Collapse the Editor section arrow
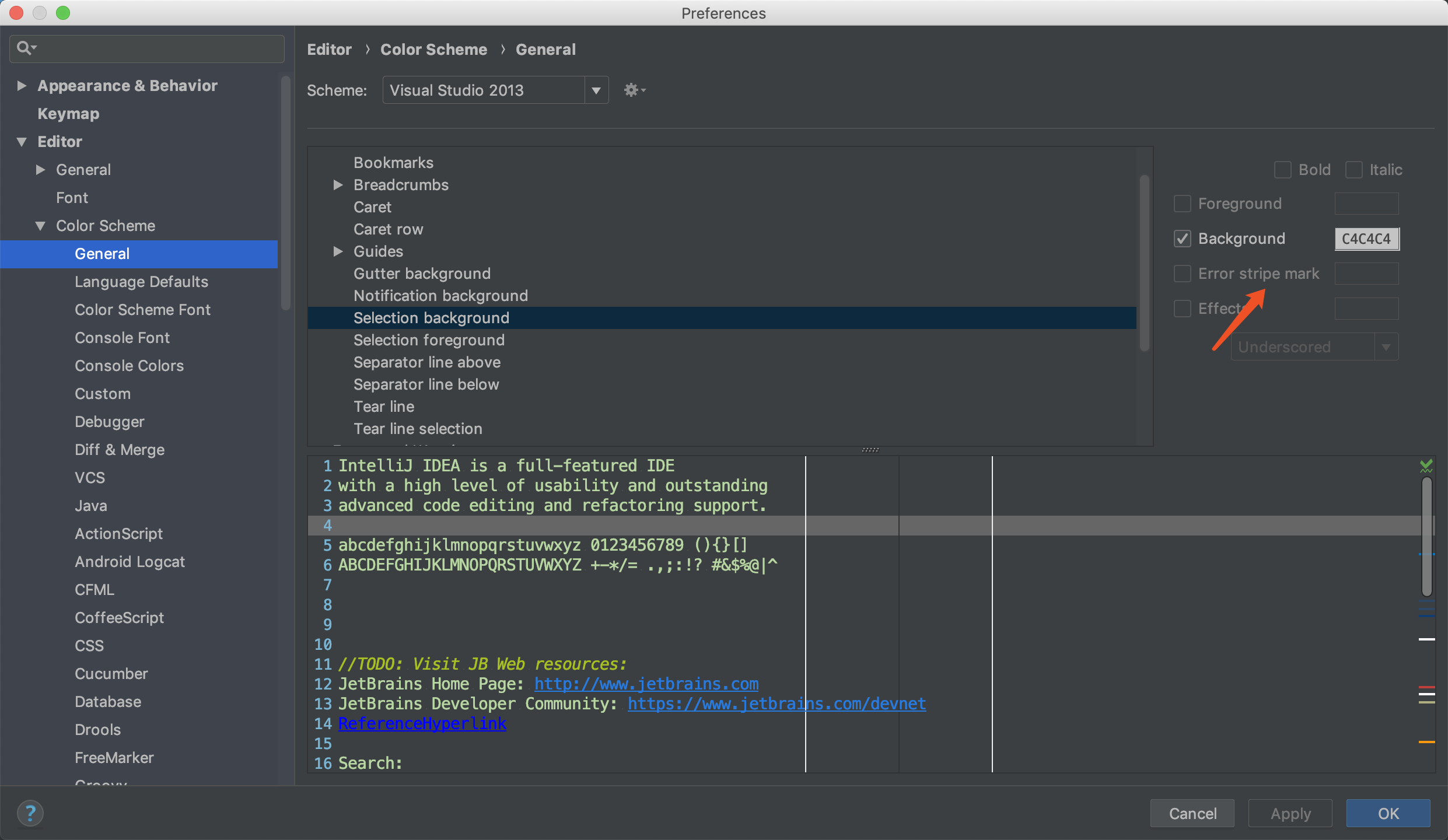Screen dimensions: 1448x840 tap(22, 142)
